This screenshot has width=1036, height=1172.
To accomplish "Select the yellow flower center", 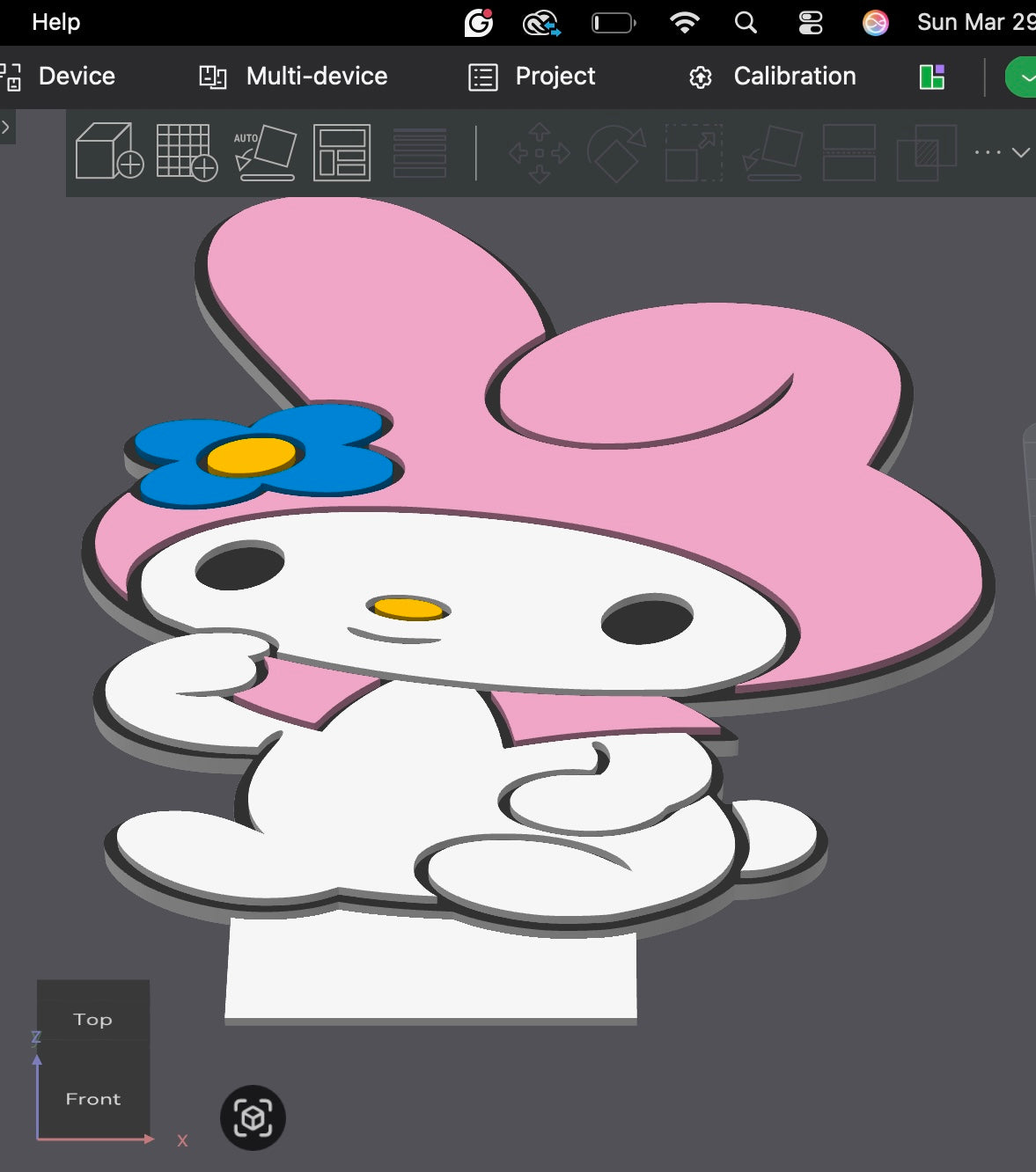I will click(x=252, y=456).
